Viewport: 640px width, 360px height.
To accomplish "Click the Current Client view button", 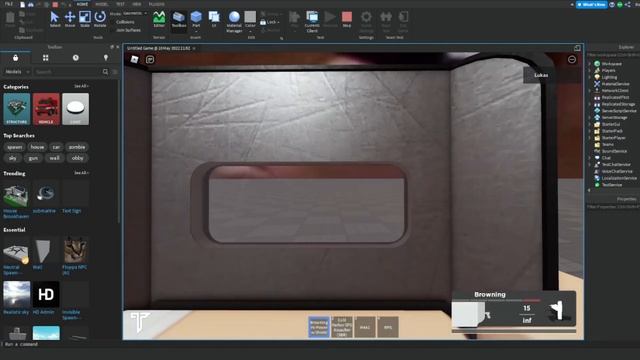I will 312,21.
